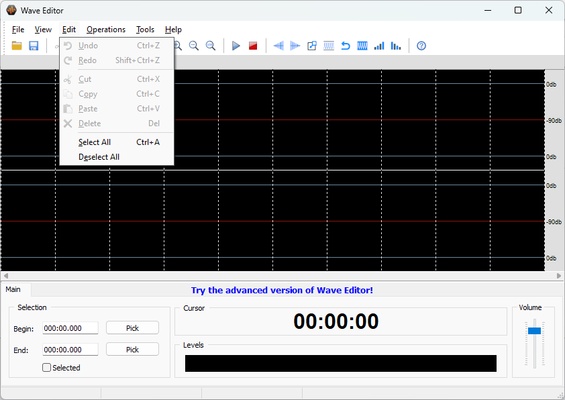Click the greyed Copy menu entry
Screen dimensions: 565x400
pos(117,94)
